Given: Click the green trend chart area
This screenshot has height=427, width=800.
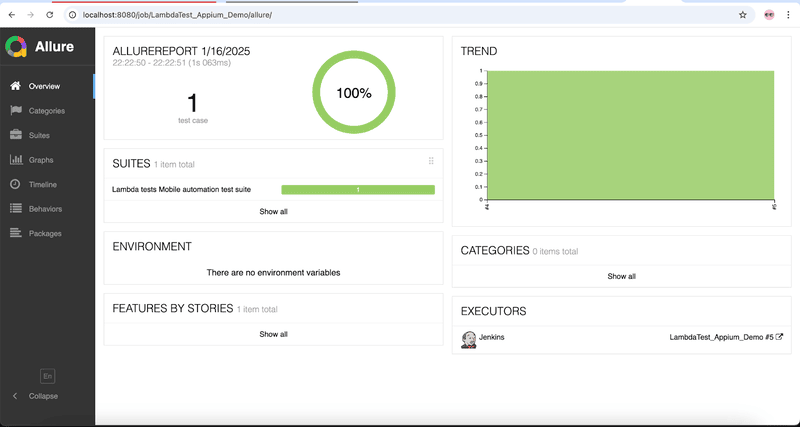Looking at the screenshot, I should click(631, 135).
